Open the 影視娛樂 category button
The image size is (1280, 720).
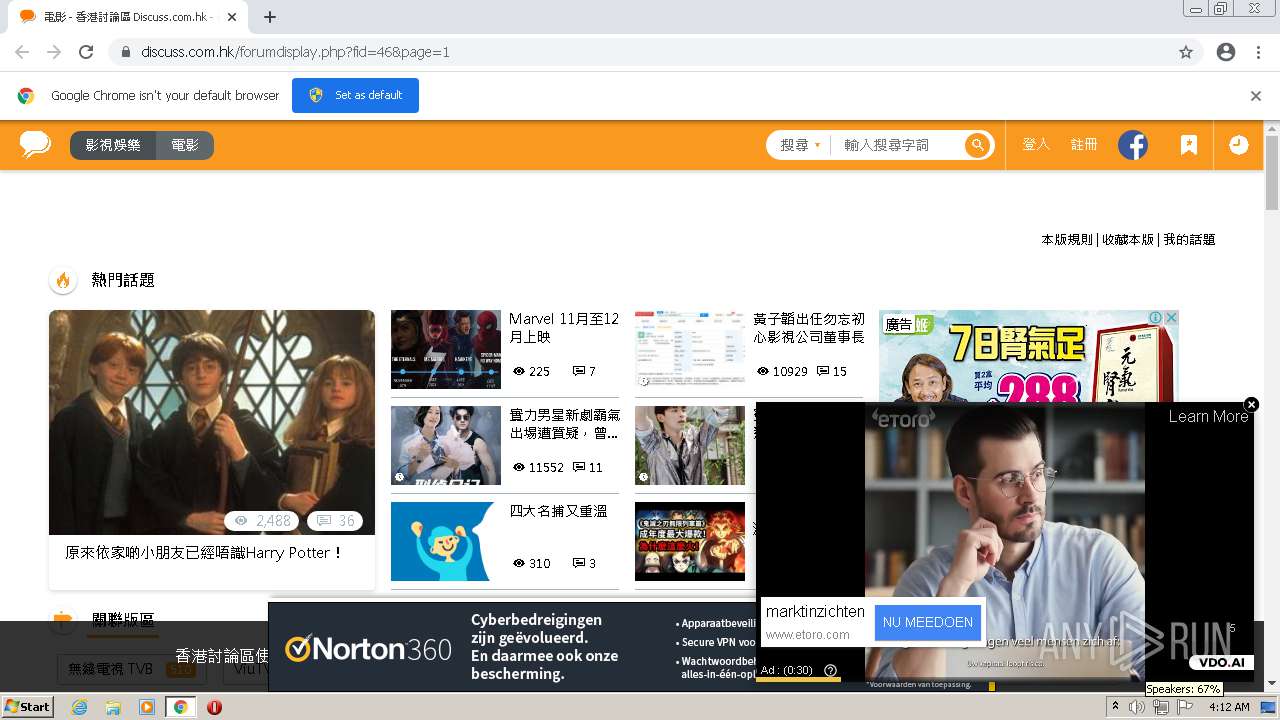point(113,145)
